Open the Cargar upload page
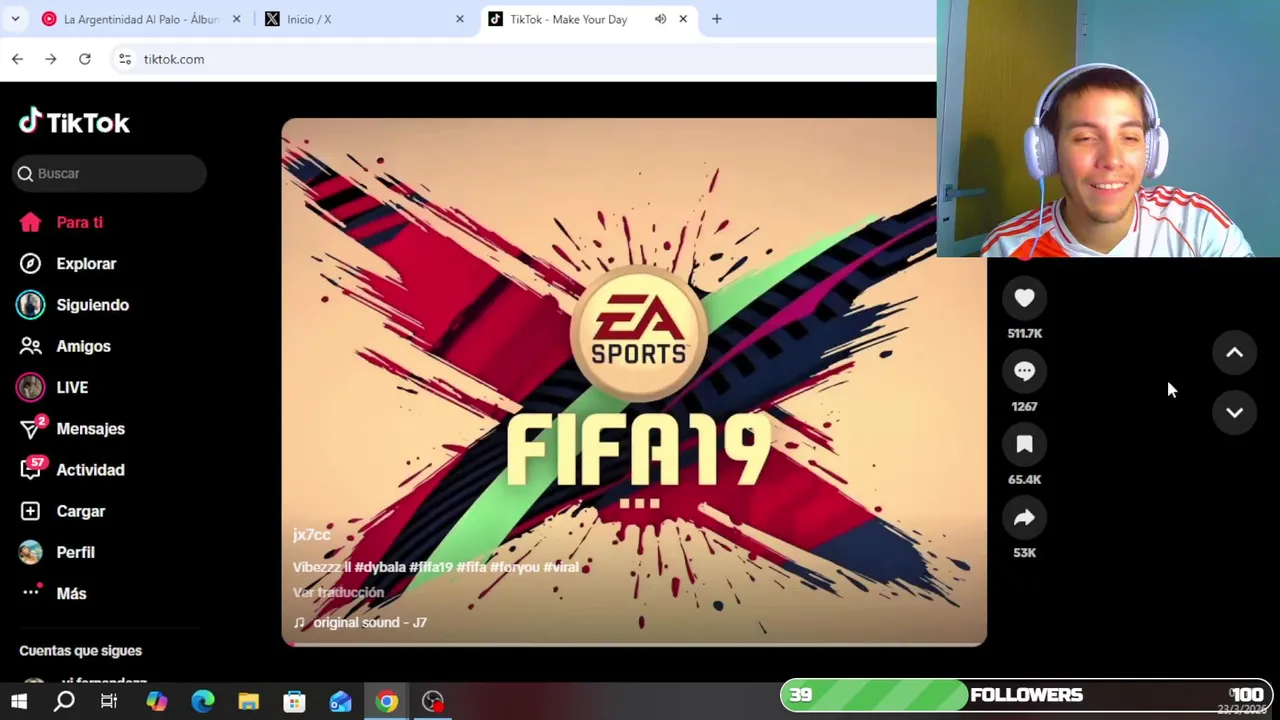1280x720 pixels. point(62,511)
